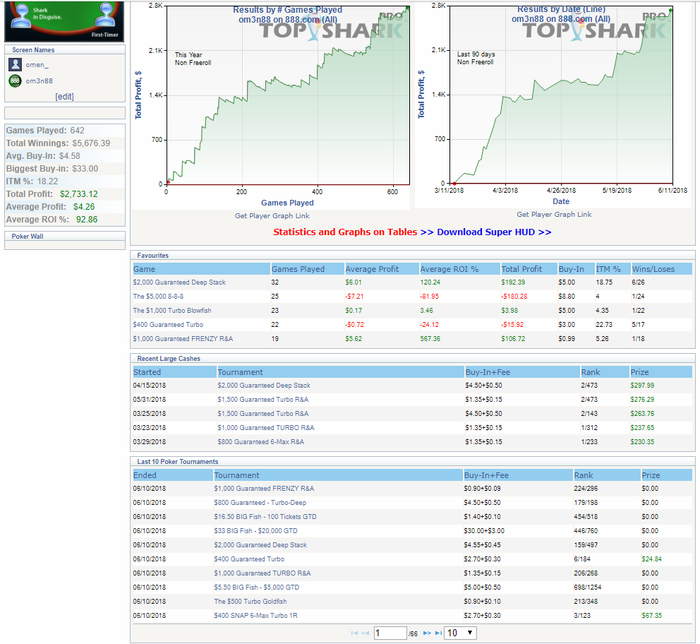Viewport: 700px width, 644px height.
Task: Open The $500 Turbo Goldfish tournament
Action: pyautogui.click(x=250, y=602)
